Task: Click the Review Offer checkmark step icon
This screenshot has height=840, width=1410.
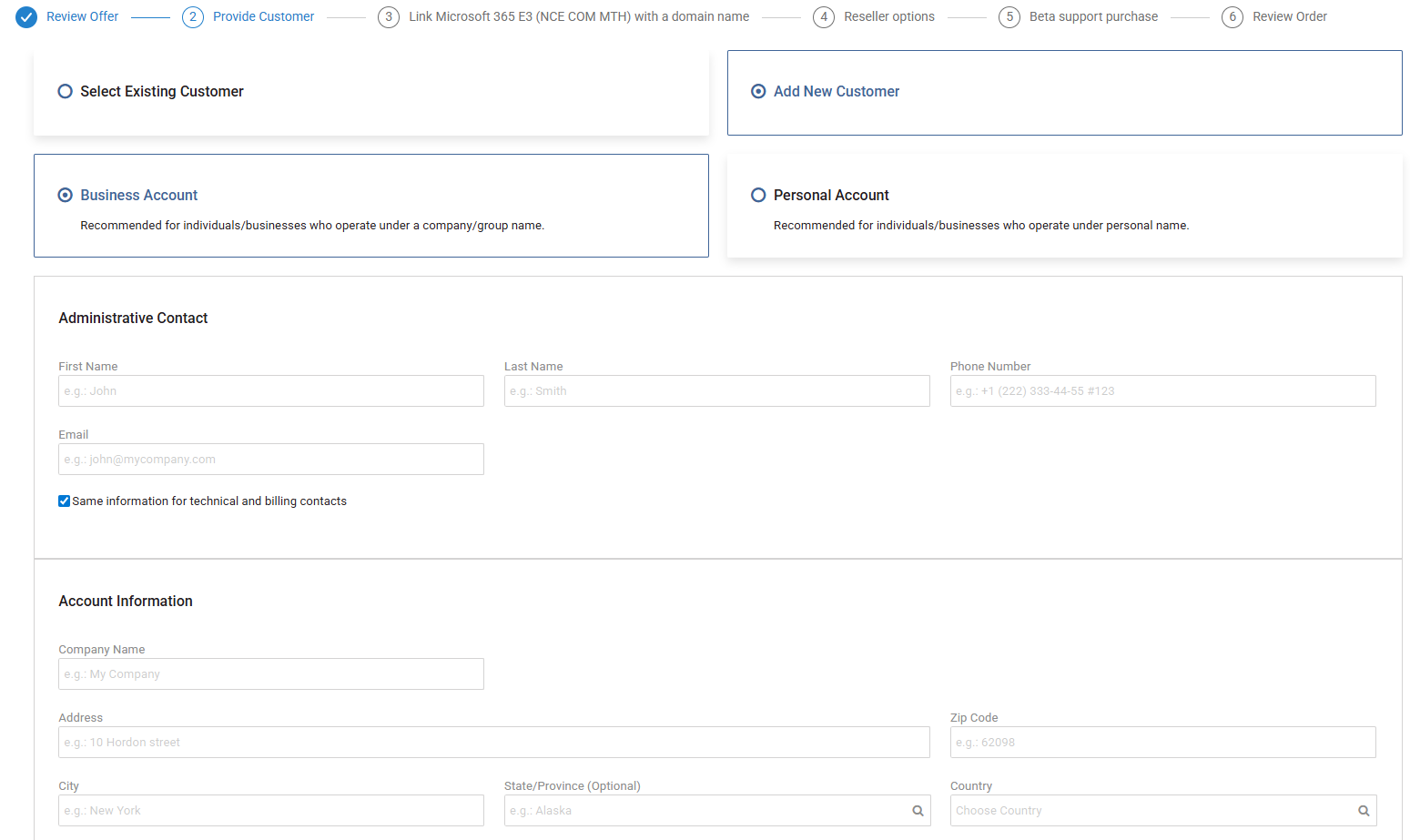Action: (26, 17)
